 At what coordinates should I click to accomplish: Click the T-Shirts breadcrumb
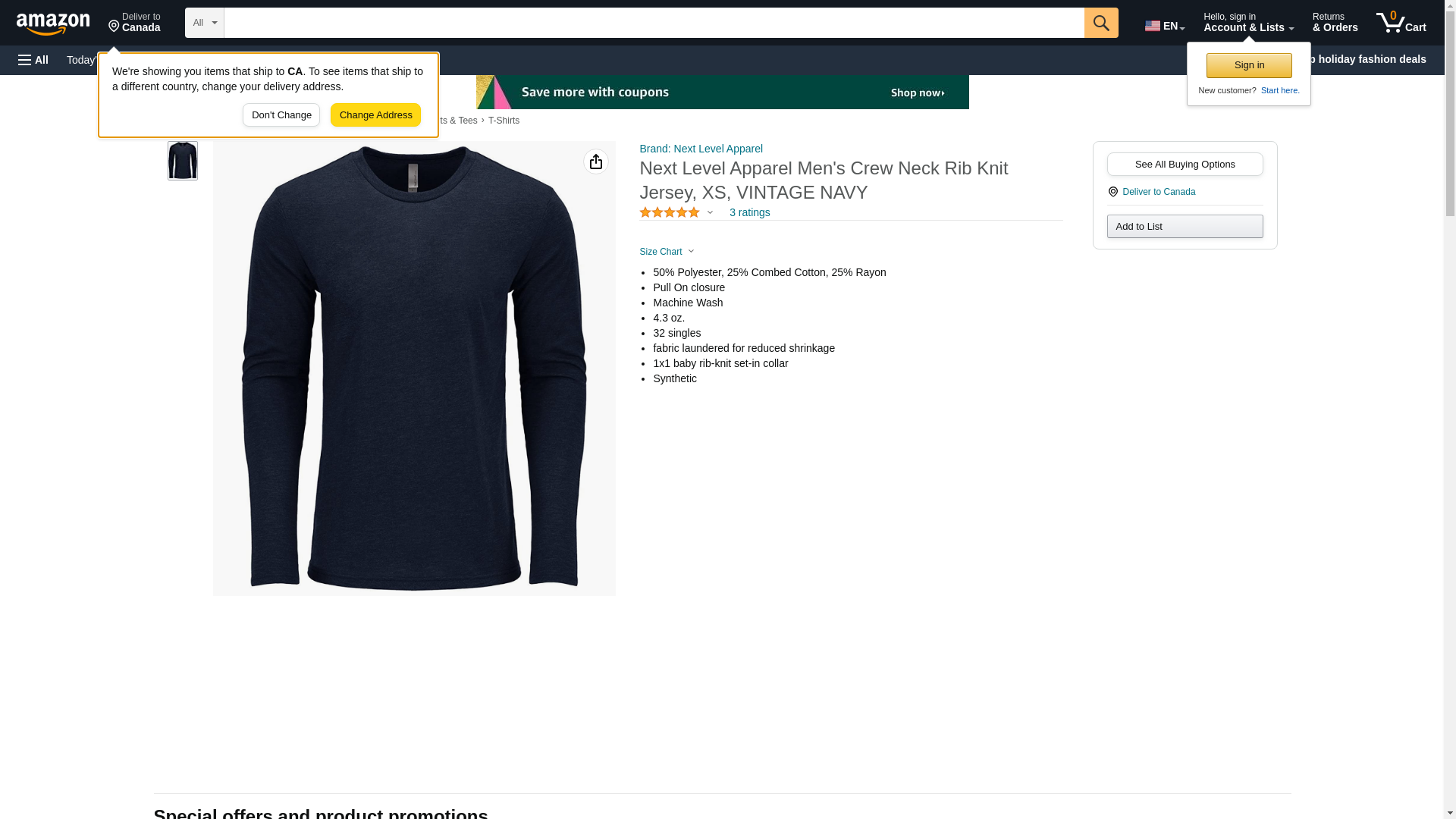[x=504, y=121]
